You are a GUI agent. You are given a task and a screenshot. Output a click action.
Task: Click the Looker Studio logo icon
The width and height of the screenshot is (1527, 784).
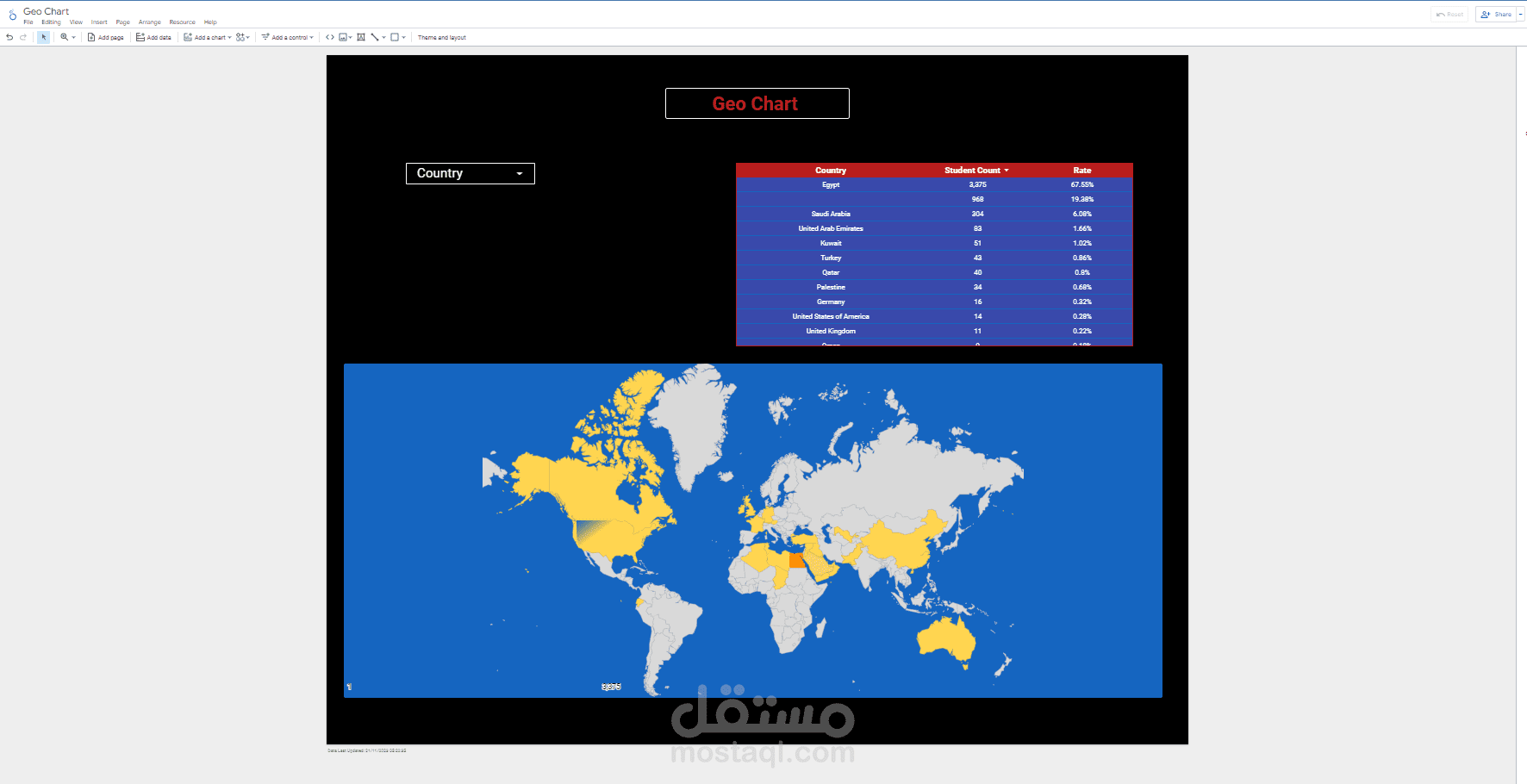12,15
